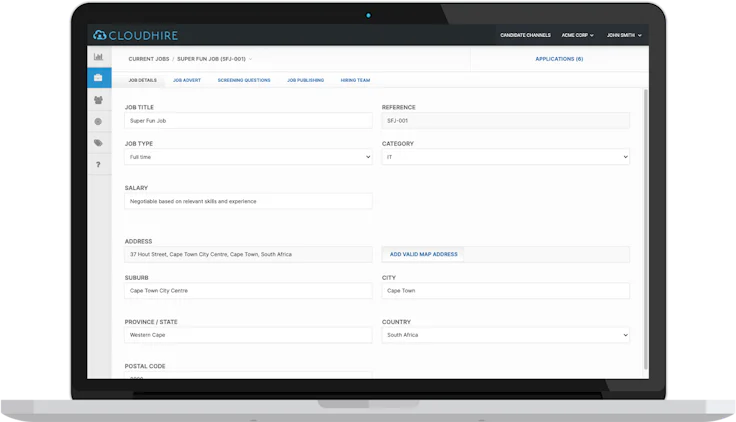Image resolution: width=736 pixels, height=422 pixels.
Task: Click into the Reference field
Action: (506, 121)
